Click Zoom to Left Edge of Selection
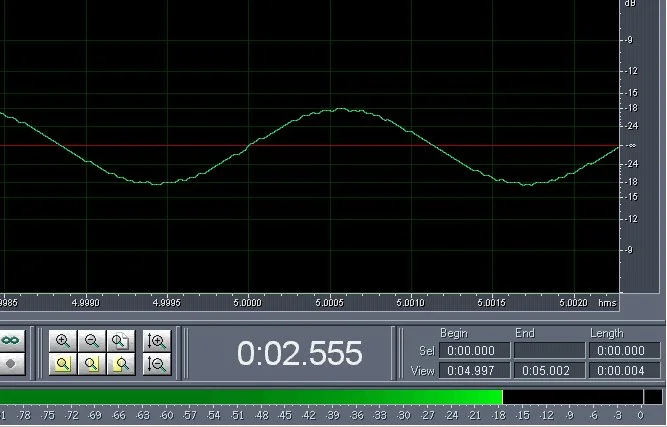Image resolution: width=667 pixels, height=427 pixels. tap(91, 364)
